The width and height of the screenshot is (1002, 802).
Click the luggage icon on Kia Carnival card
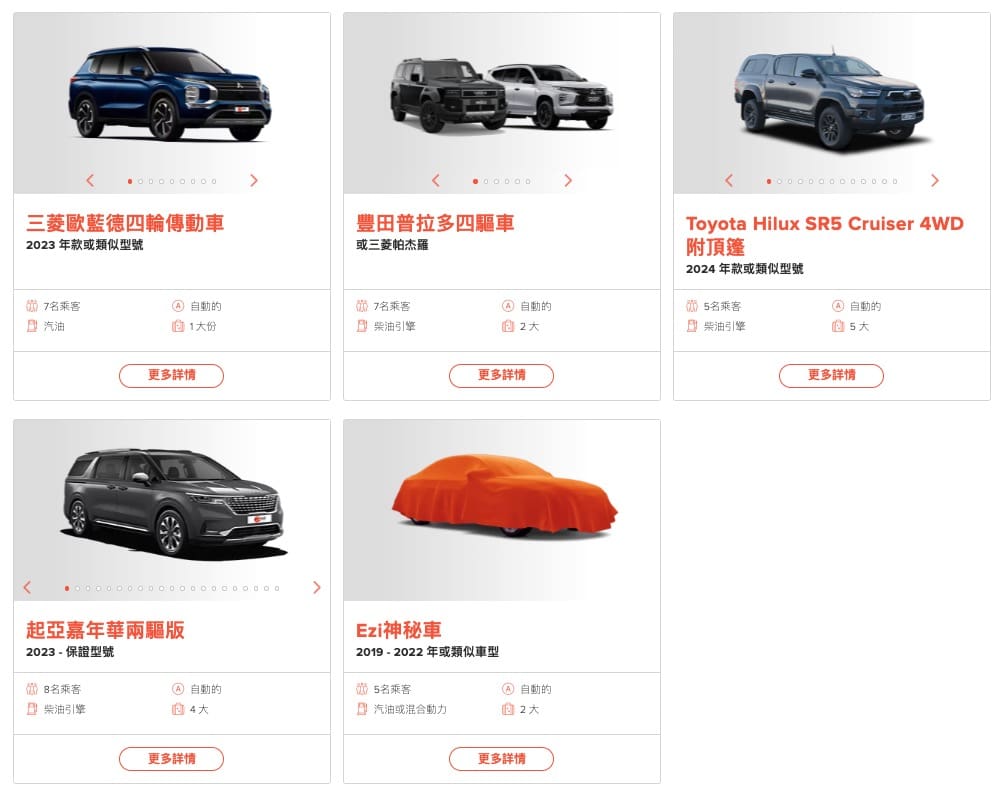[x=178, y=709]
